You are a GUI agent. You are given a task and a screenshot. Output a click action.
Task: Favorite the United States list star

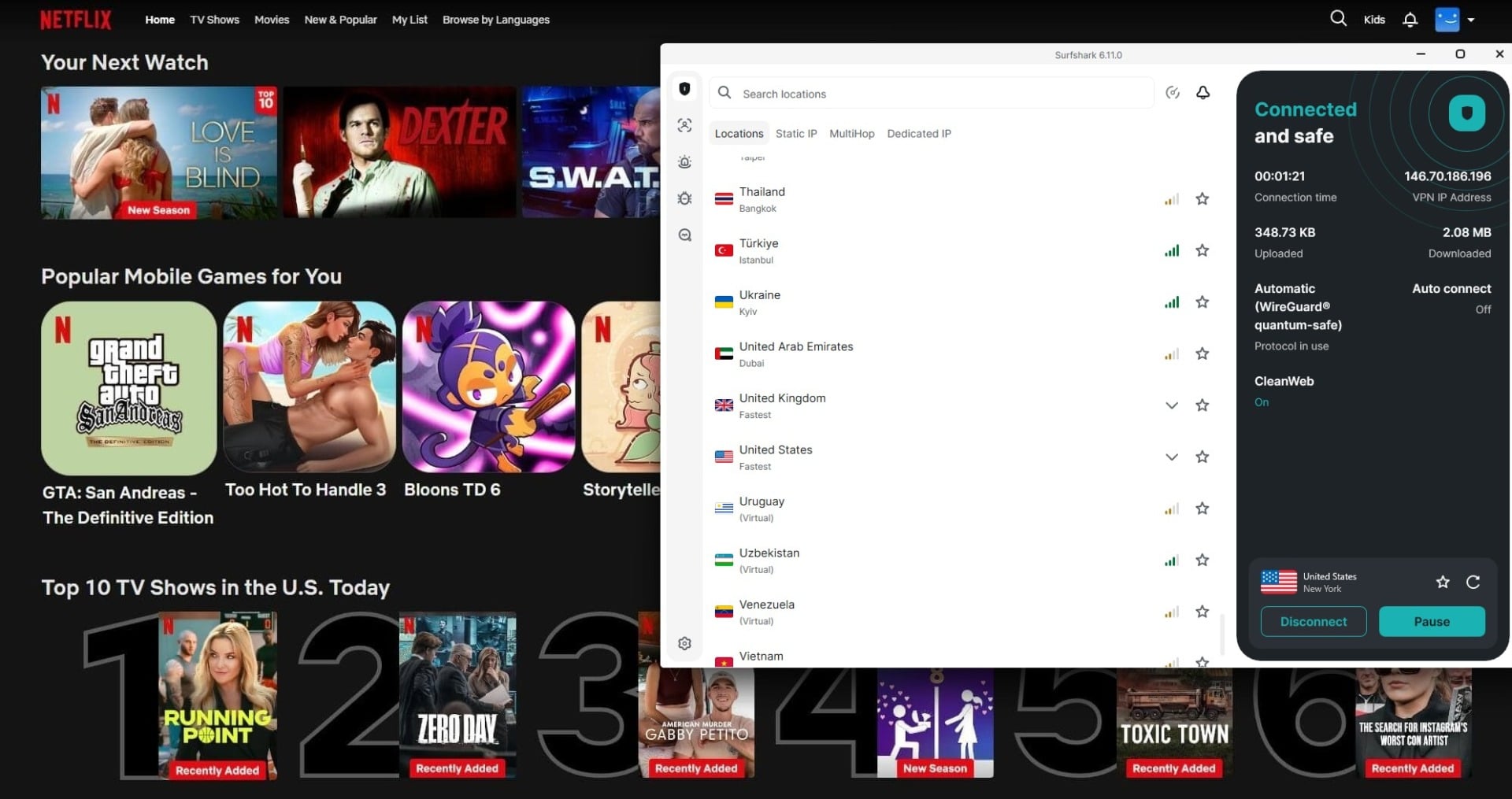[x=1202, y=457]
